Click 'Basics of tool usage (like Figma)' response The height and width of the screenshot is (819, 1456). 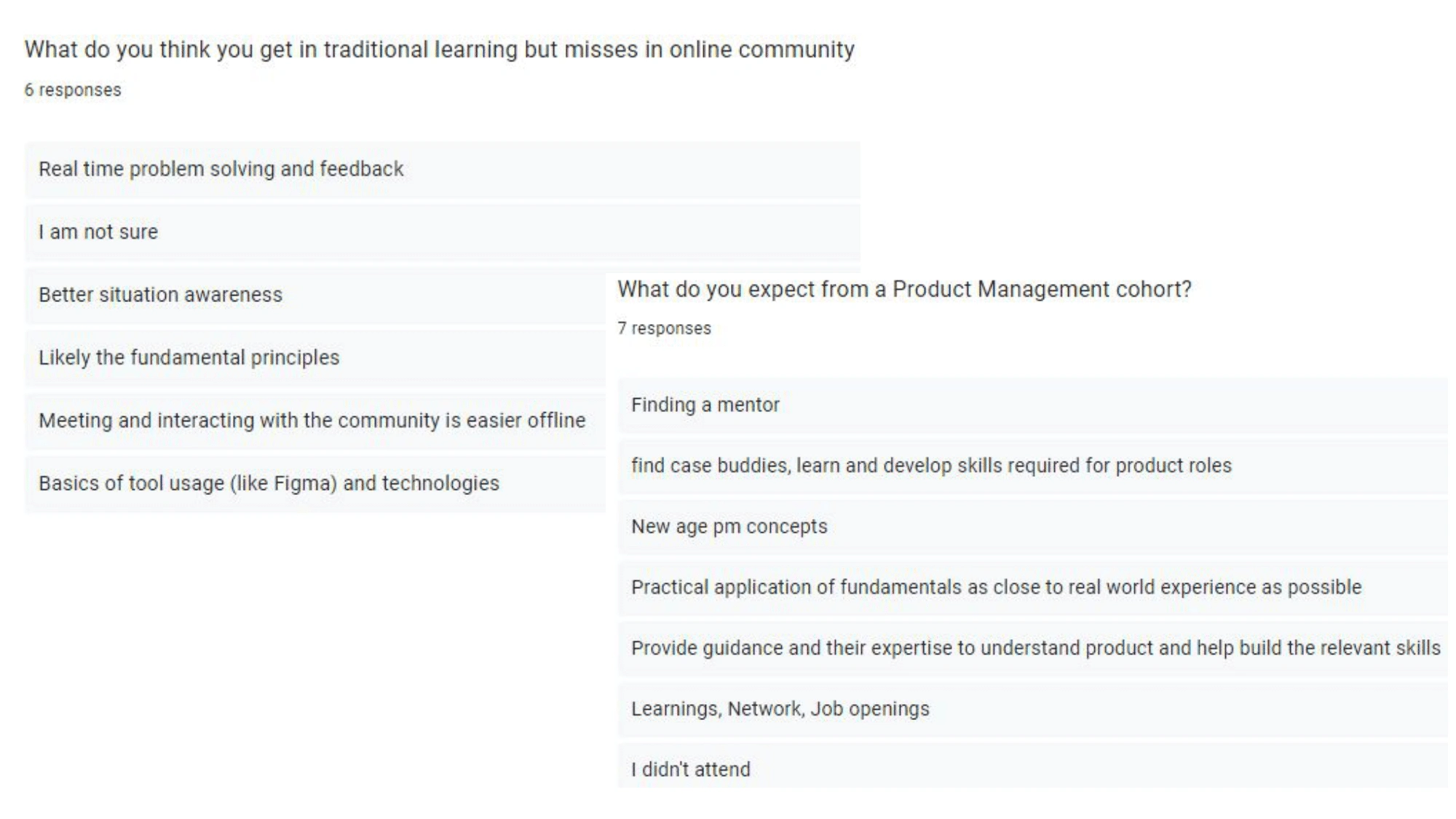click(315, 483)
